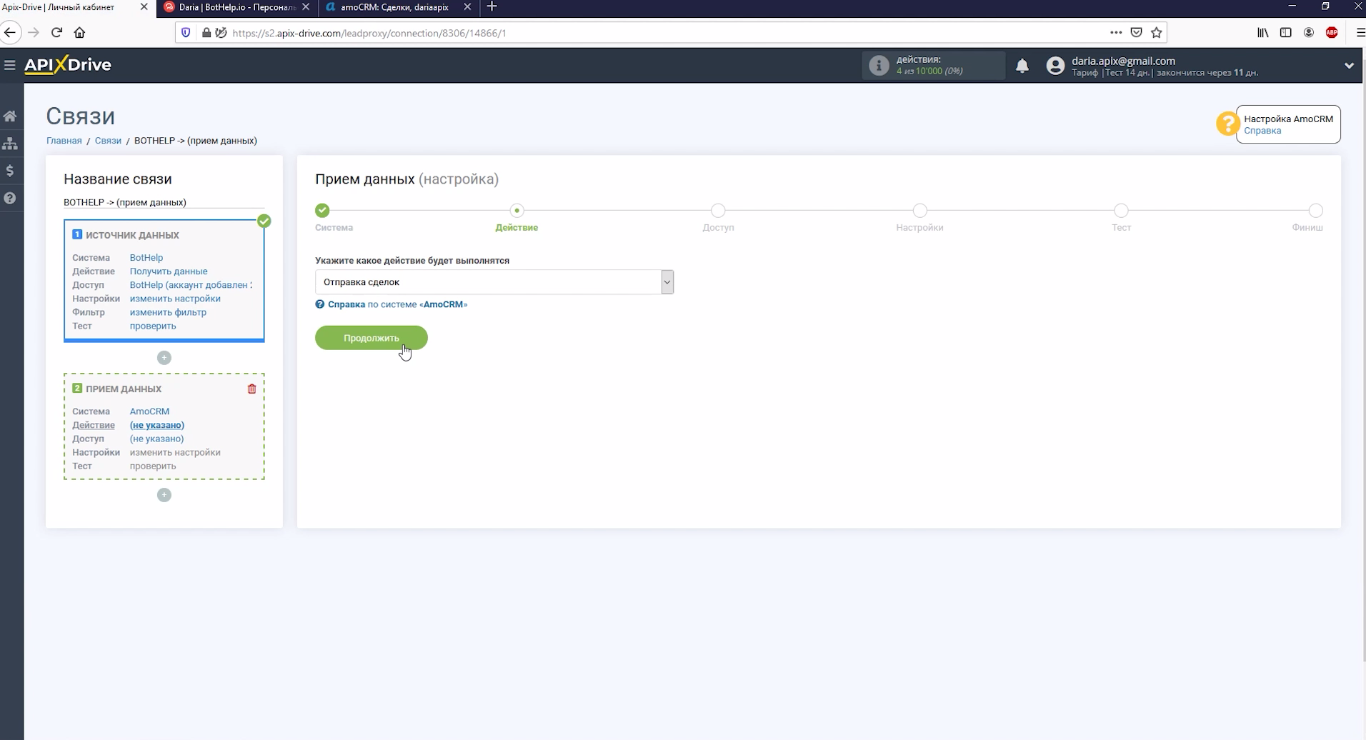1366x740 pixels.
Task: Close the BotHelp.io browser tab
Action: pyautogui.click(x=306, y=7)
